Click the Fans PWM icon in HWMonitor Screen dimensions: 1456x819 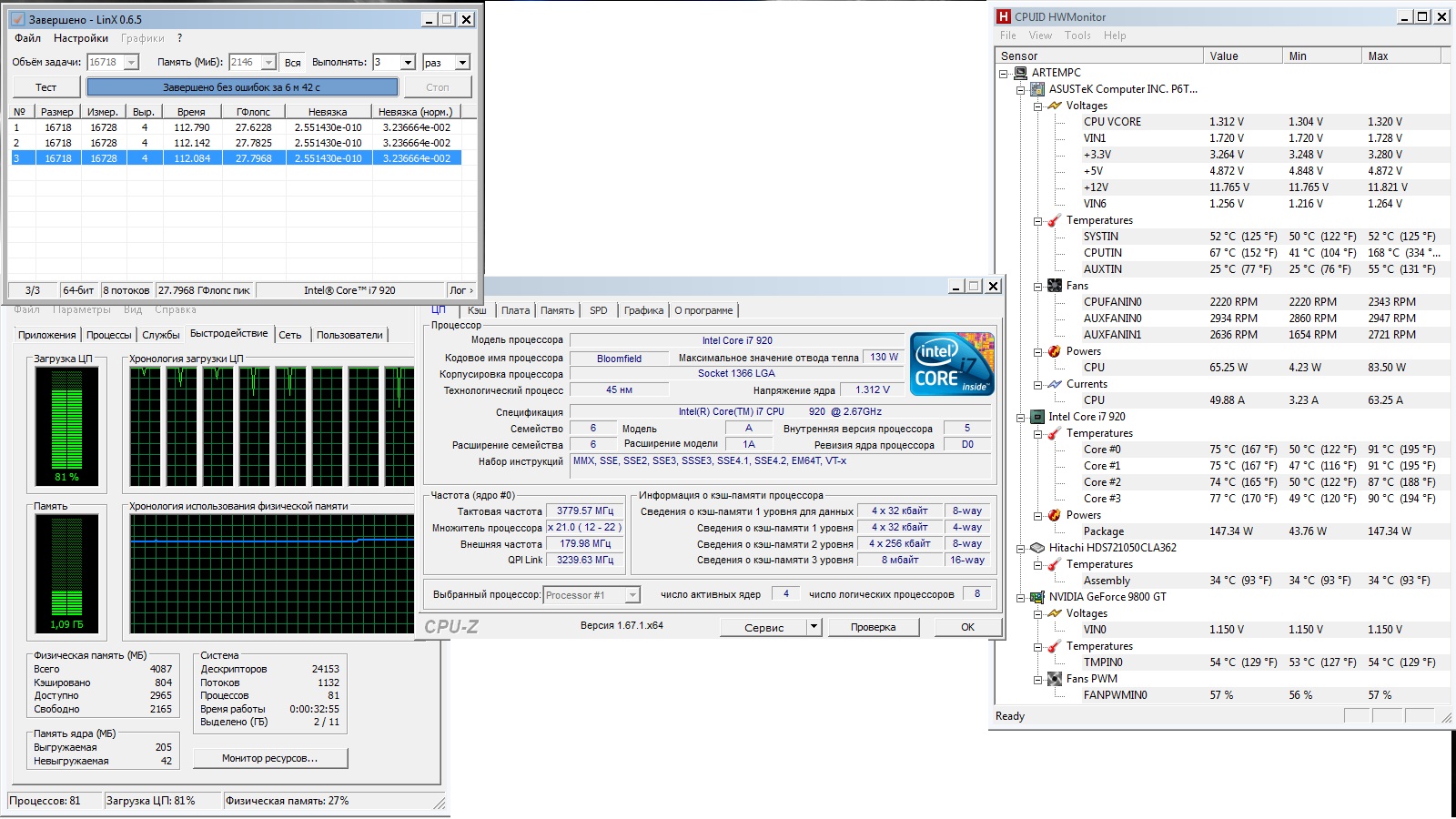tap(1055, 679)
